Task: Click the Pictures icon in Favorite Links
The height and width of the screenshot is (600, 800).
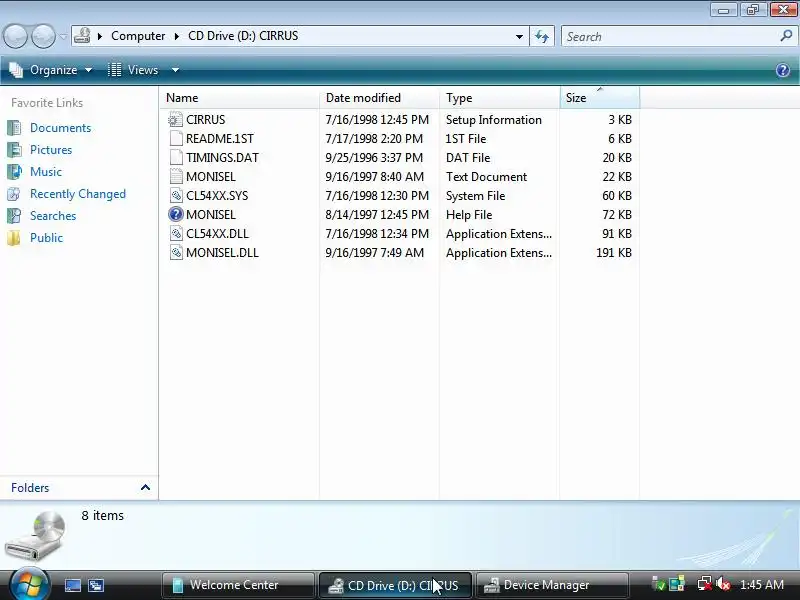Action: [14, 149]
